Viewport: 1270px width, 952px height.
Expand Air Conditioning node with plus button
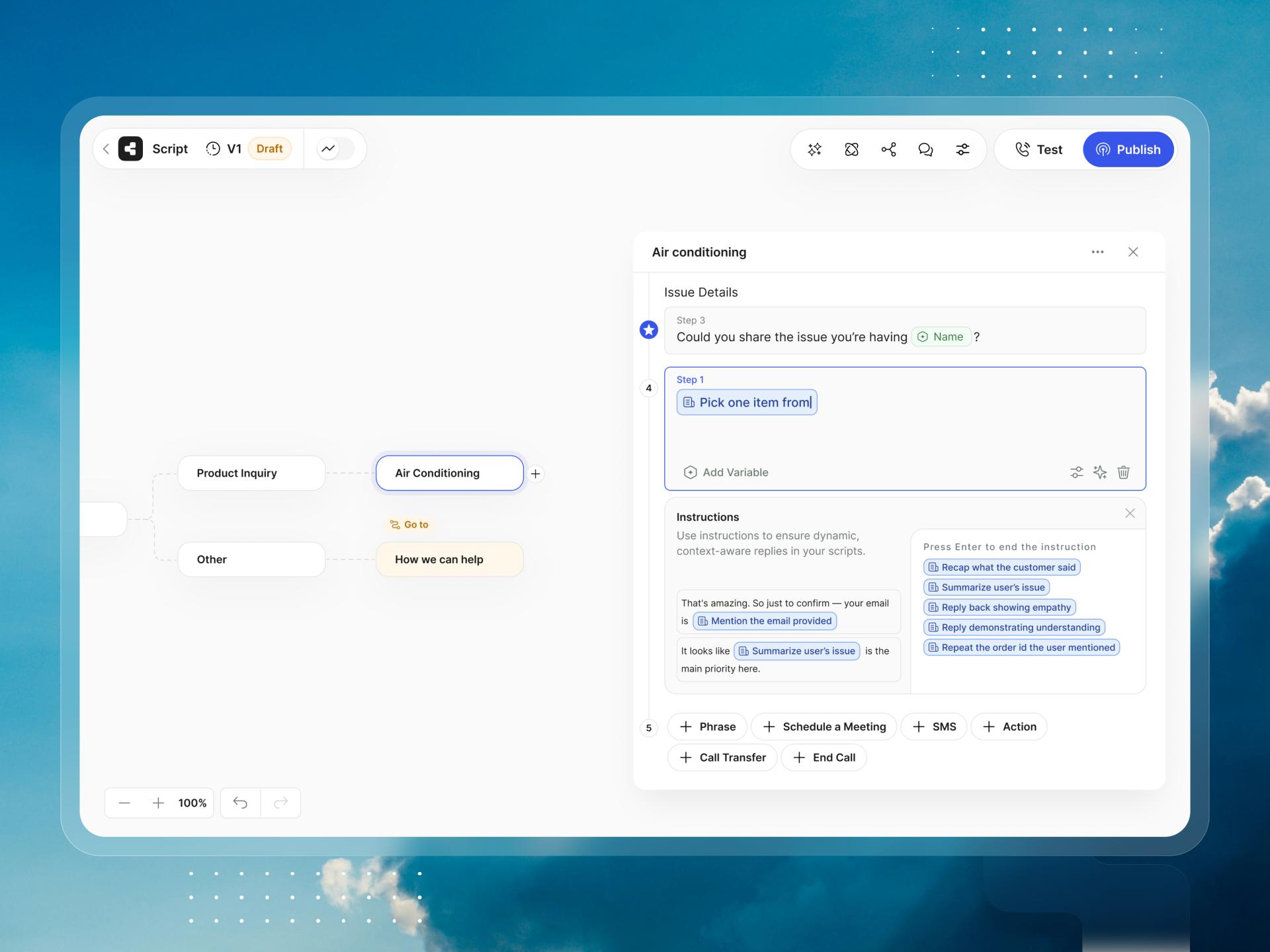pos(536,473)
